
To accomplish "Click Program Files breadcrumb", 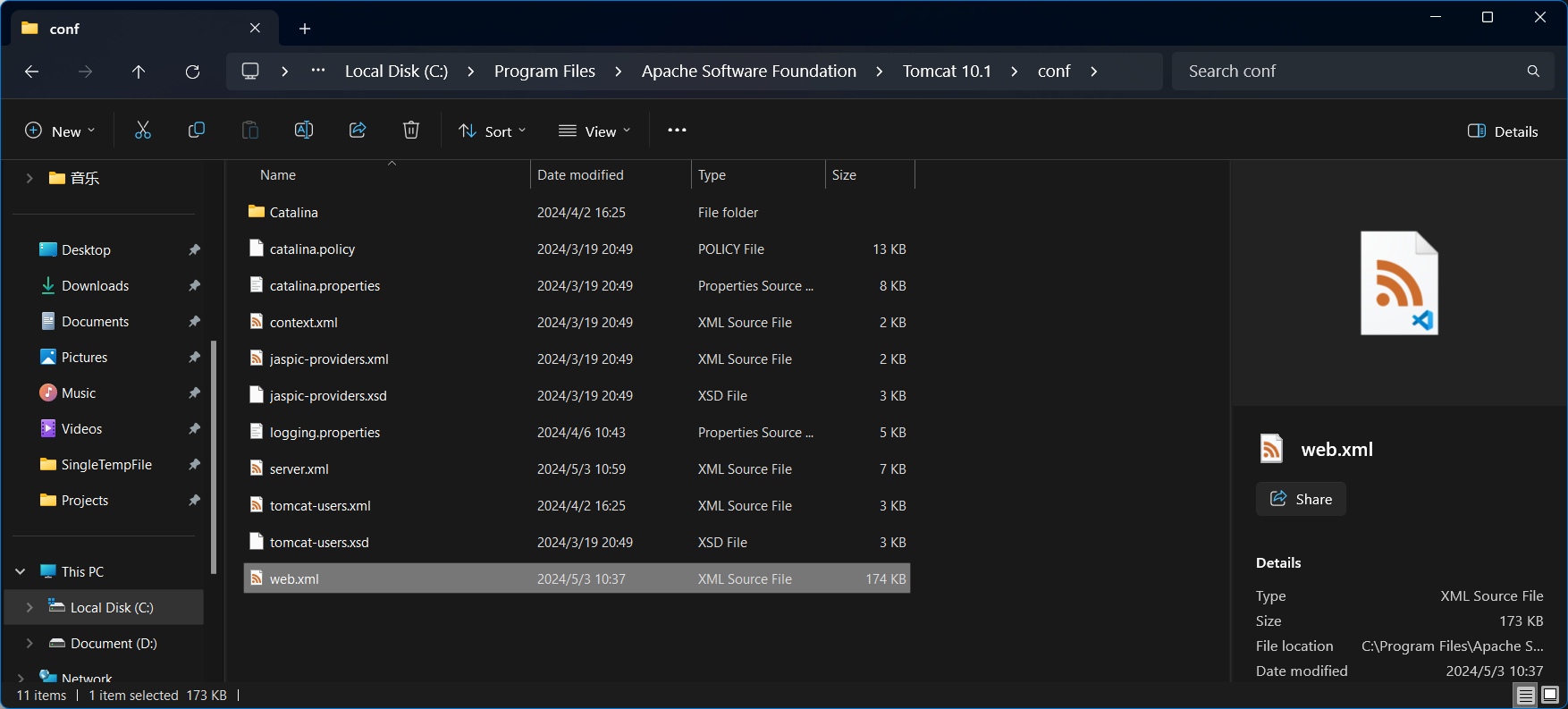I will (544, 72).
